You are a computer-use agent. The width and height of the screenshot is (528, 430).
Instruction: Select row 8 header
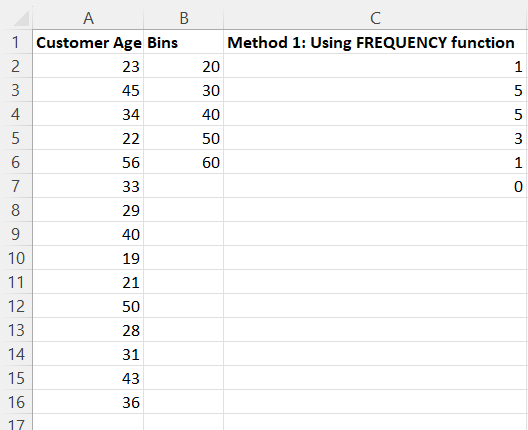pyautogui.click(x=16, y=210)
